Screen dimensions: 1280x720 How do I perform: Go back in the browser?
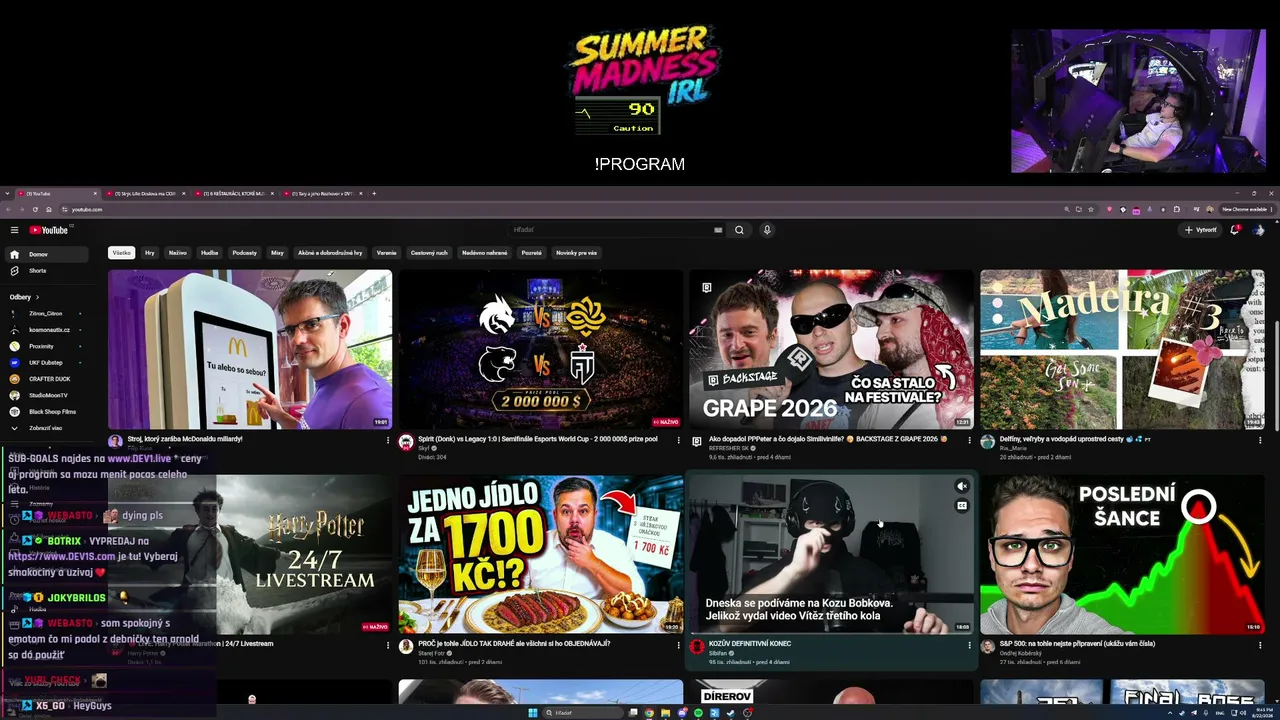(x=9, y=209)
